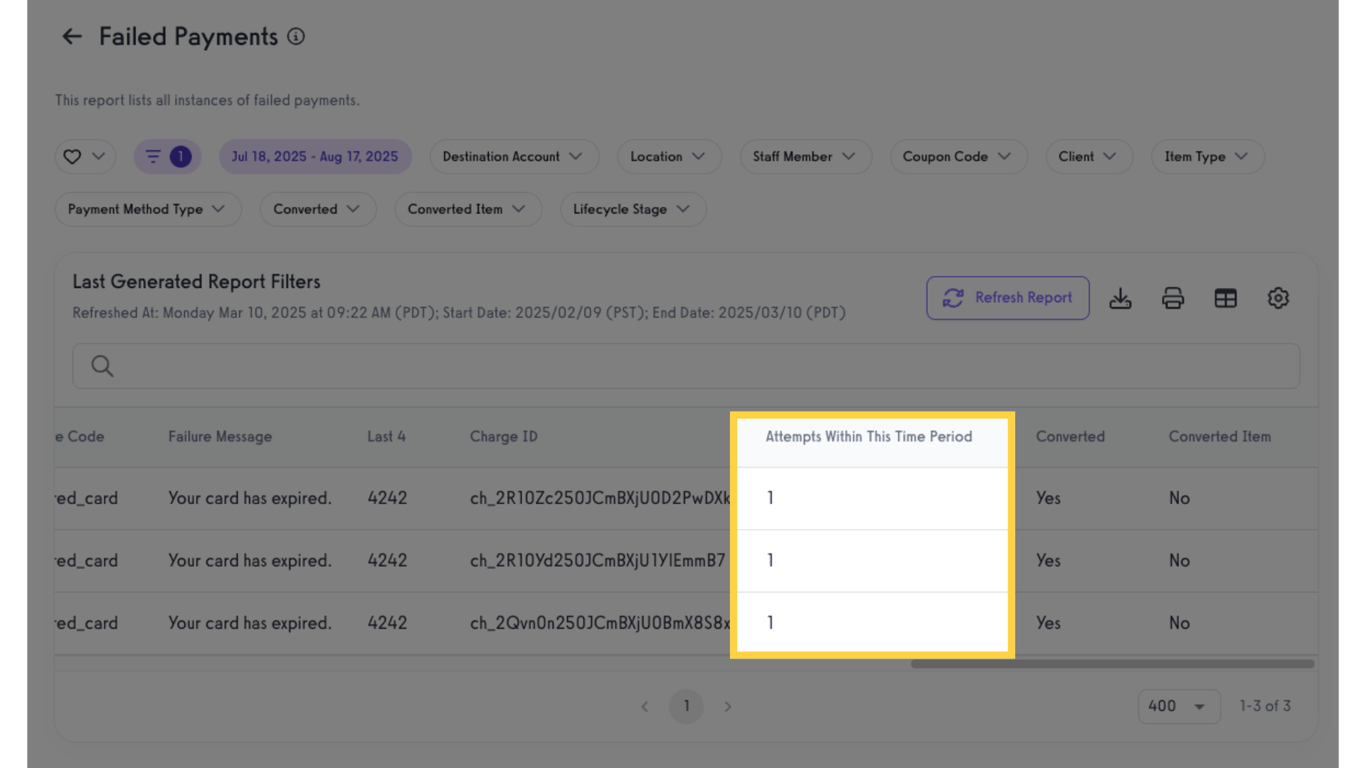Open the Coupon Code filter
This screenshot has height=768, width=1366.
[958, 157]
